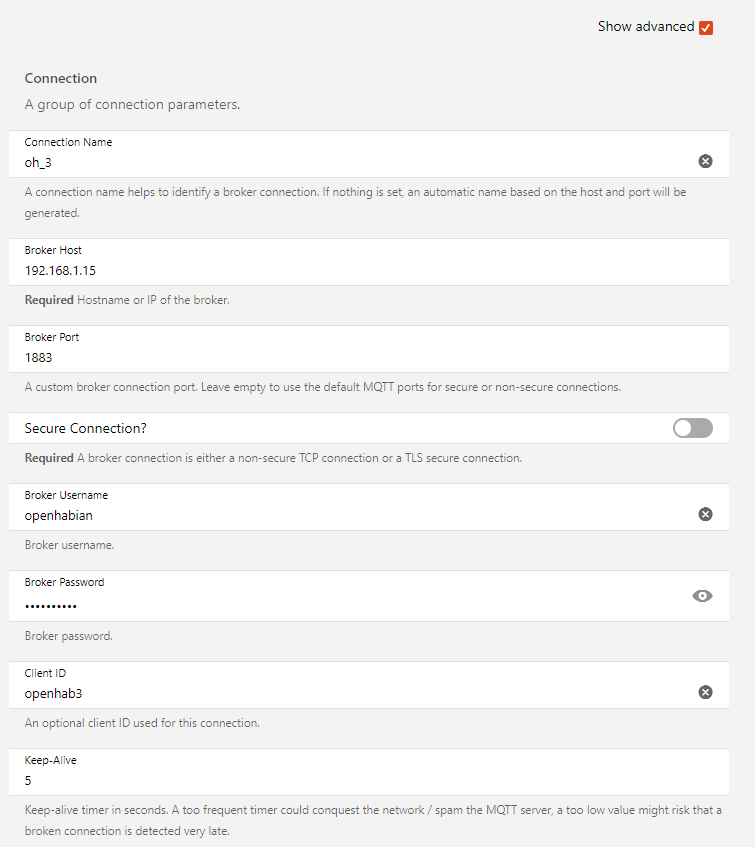Image resolution: width=755 pixels, height=847 pixels.
Task: Click the 'A group of connection parameters' subtitle
Action: tap(132, 104)
